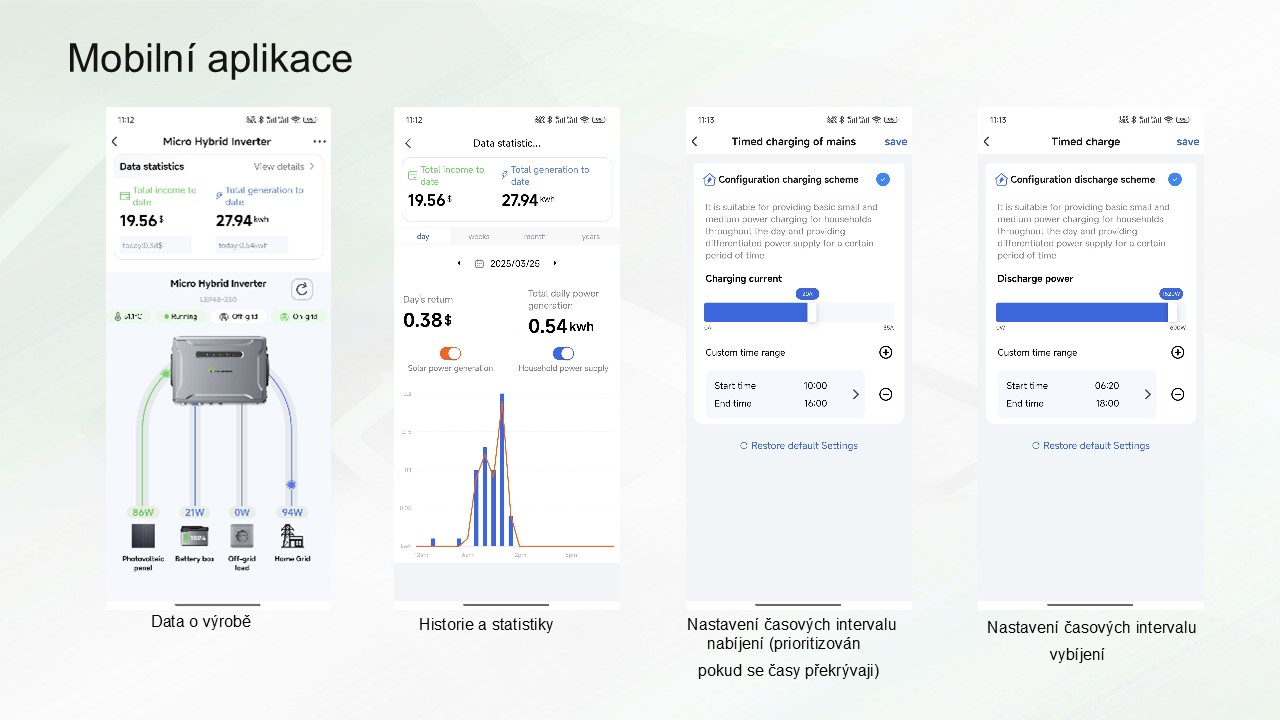Tap the Photovoltaic panel icon
The width and height of the screenshot is (1280, 720).
143,536
